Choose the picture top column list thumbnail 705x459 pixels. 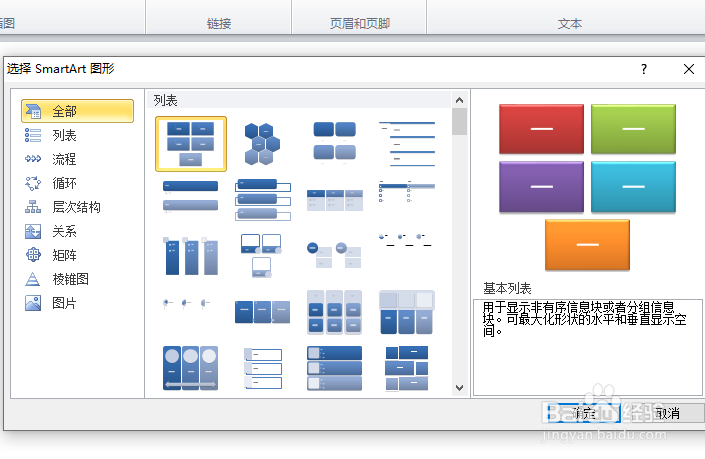click(x=406, y=312)
